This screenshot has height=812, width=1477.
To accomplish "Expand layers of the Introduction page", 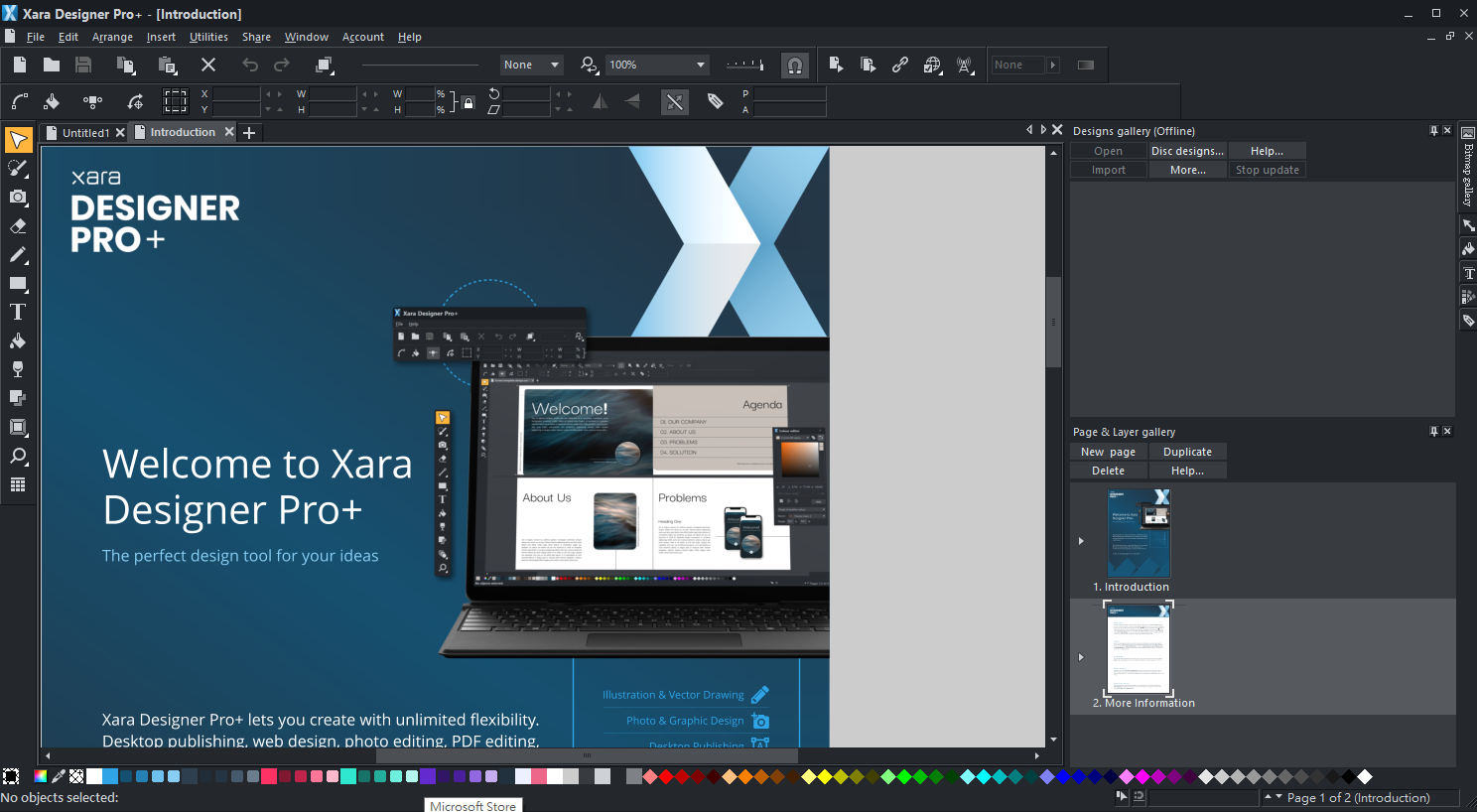I will [x=1081, y=541].
